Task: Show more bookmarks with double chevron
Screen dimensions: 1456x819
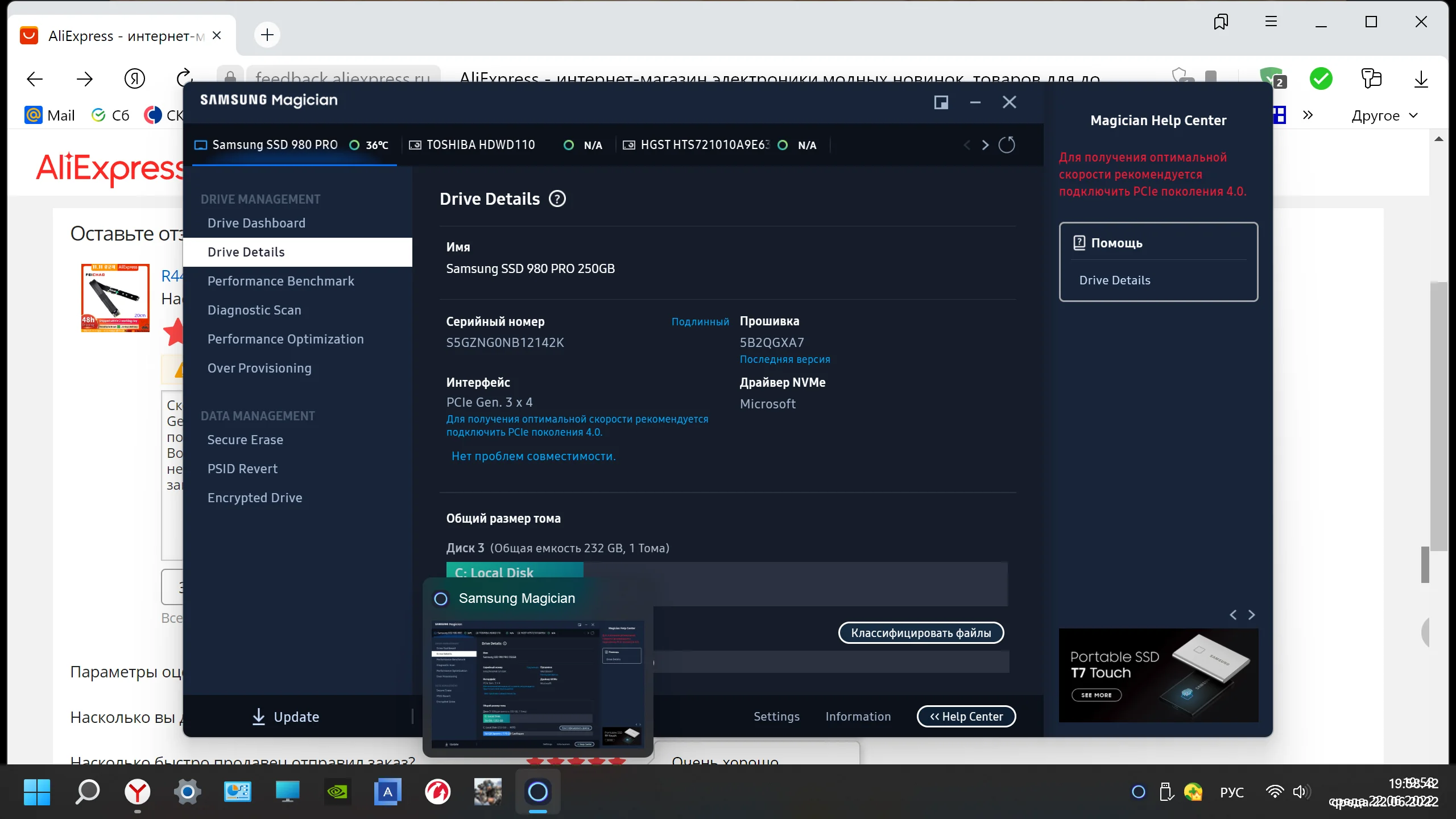Action: (1308, 115)
